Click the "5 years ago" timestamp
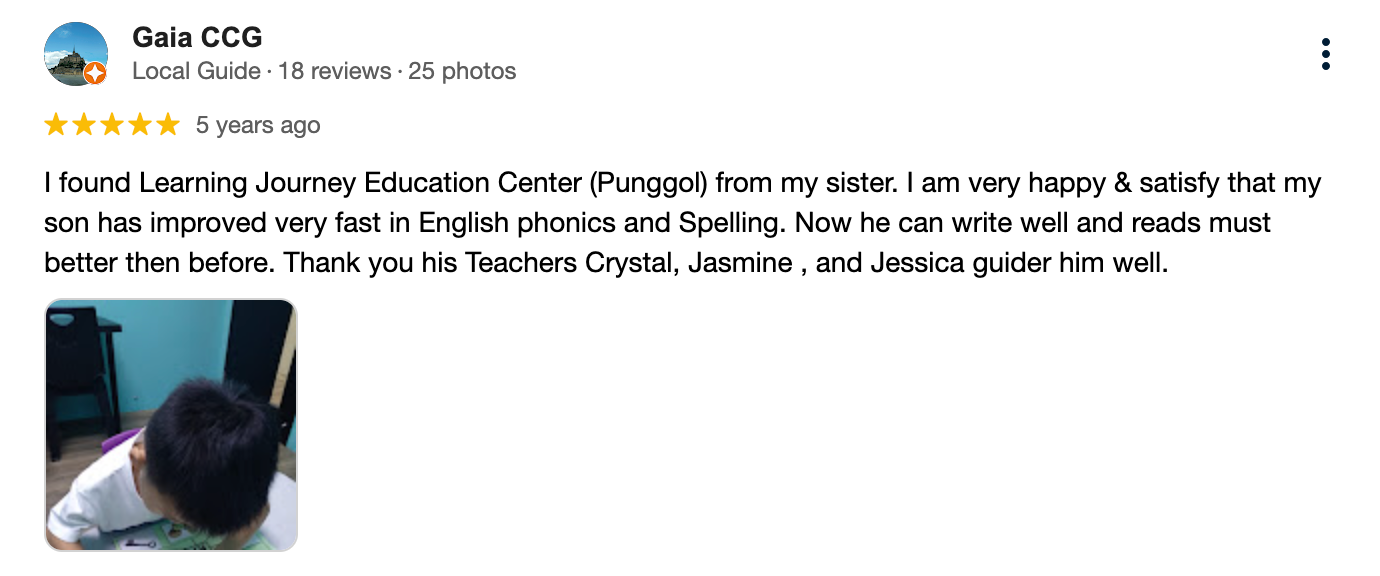The width and height of the screenshot is (1380, 576). (x=258, y=126)
